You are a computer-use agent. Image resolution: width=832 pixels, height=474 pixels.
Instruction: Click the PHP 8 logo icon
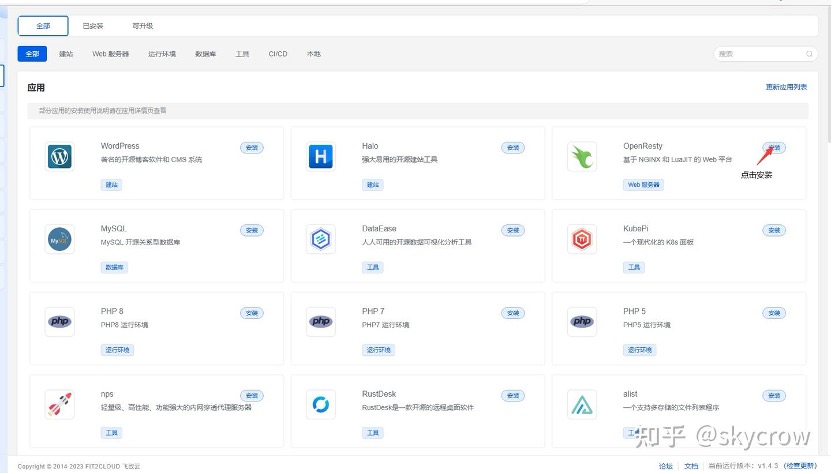(59, 322)
